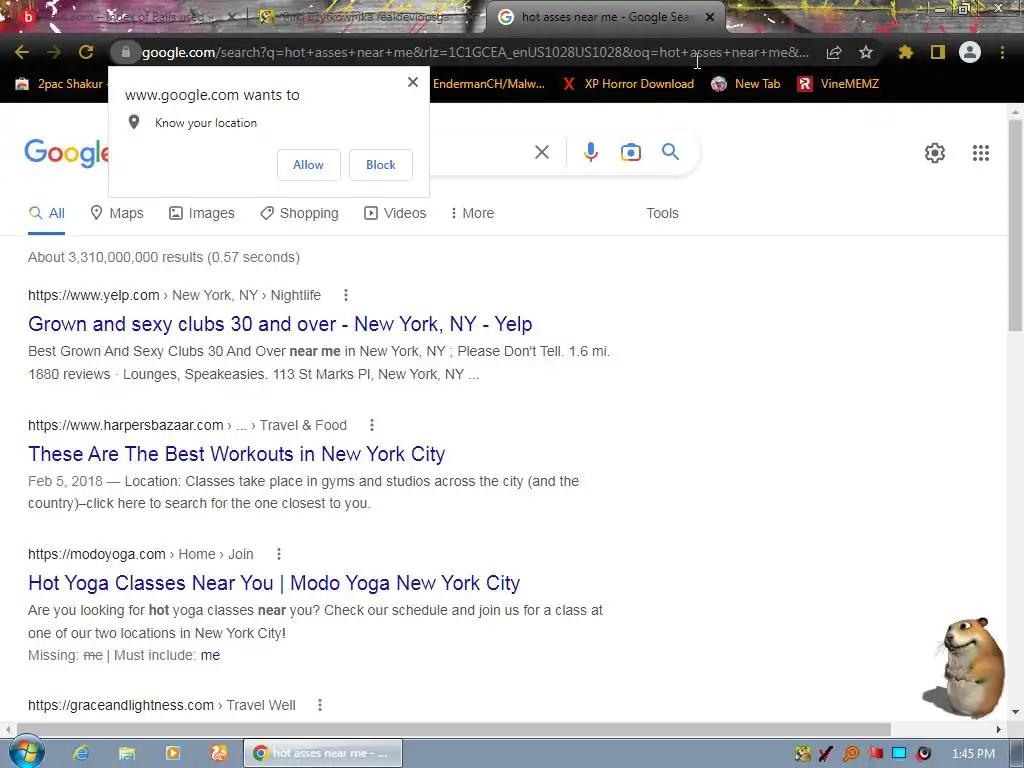Open Google quick settings gear
Image resolution: width=1024 pixels, height=768 pixels.
(935, 153)
